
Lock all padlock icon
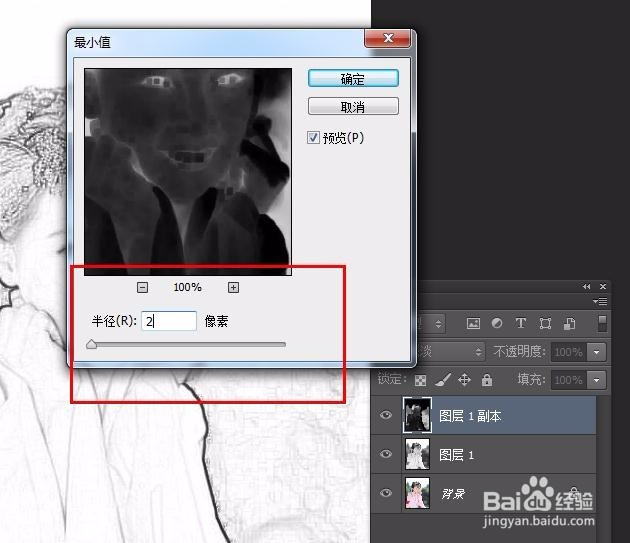tap(487, 380)
